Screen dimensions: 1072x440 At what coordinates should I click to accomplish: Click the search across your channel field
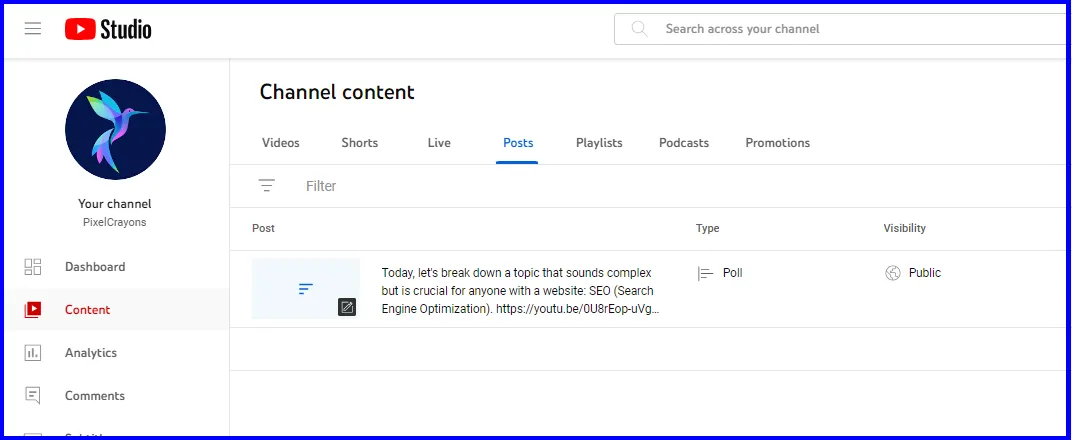(850, 29)
